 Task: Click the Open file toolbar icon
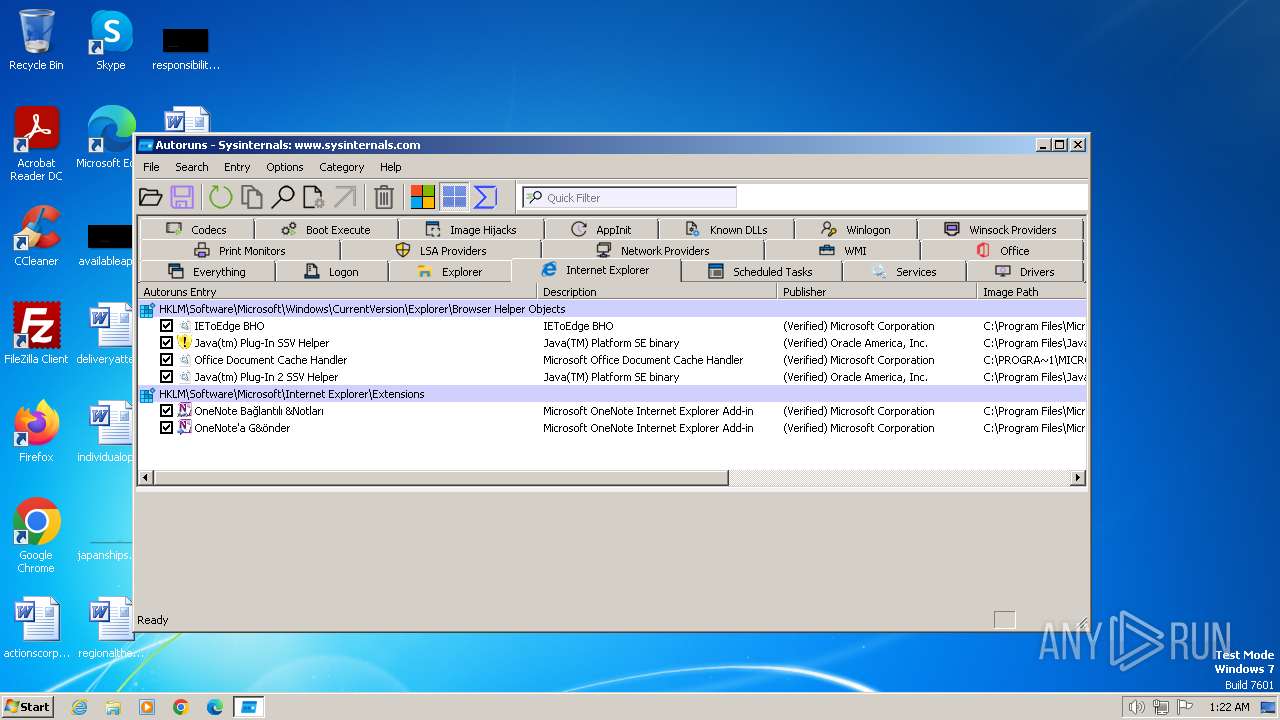click(150, 197)
